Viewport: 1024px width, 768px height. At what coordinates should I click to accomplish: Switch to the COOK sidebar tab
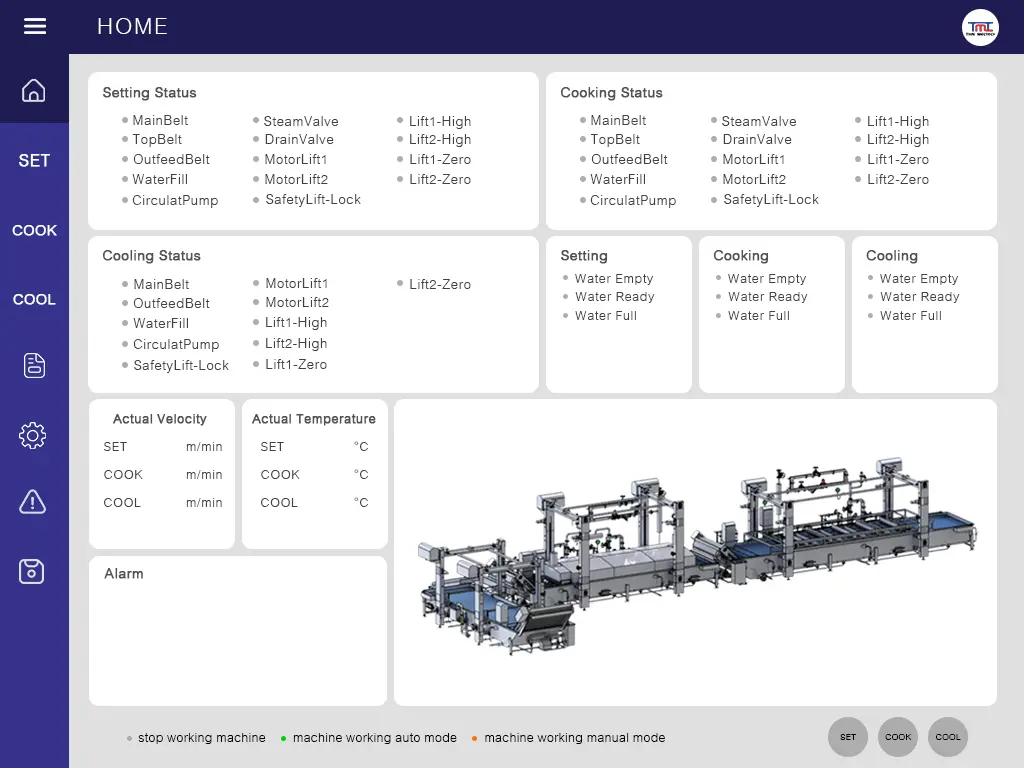coord(34,230)
